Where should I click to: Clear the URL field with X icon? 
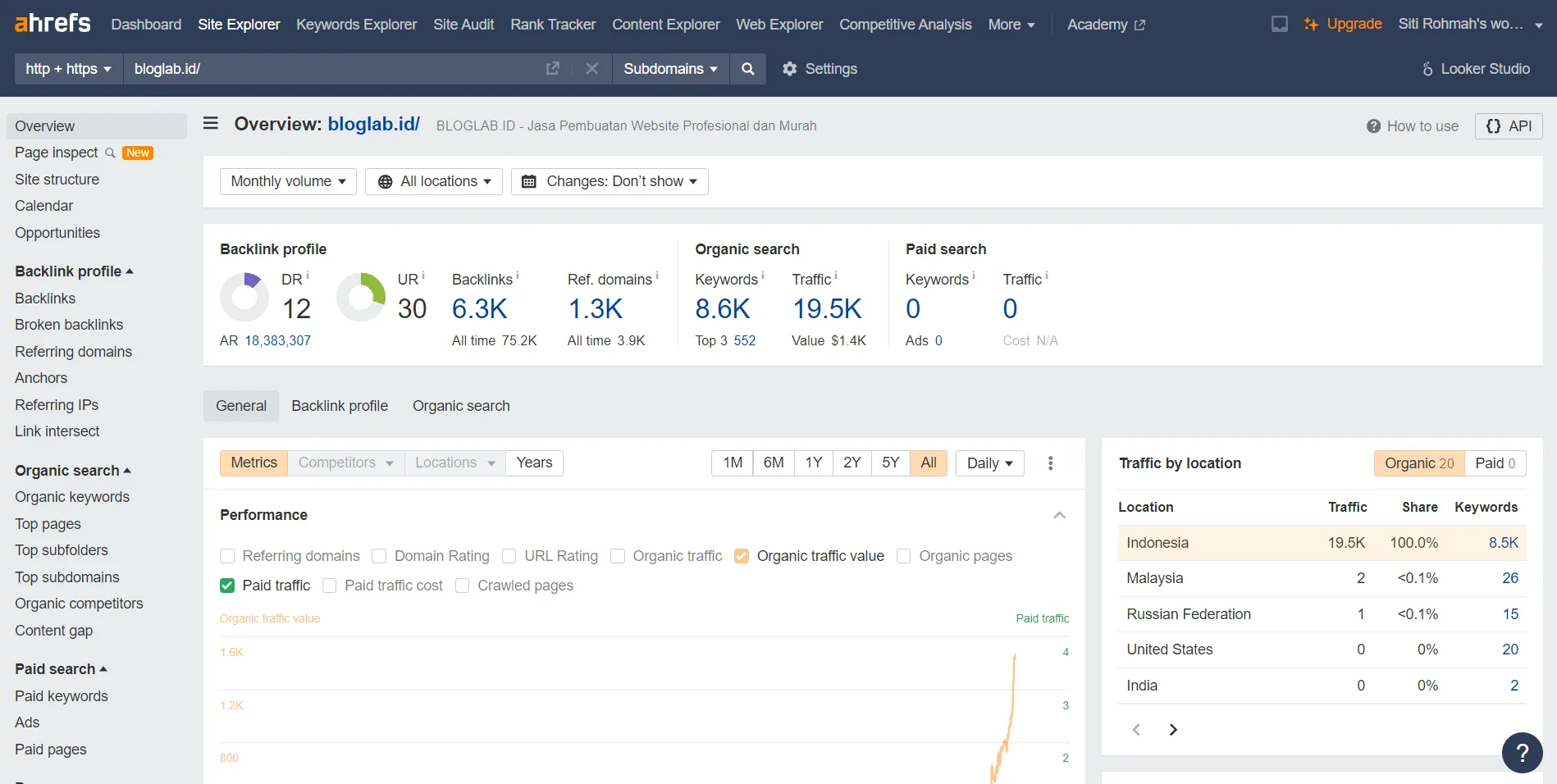pyautogui.click(x=591, y=69)
